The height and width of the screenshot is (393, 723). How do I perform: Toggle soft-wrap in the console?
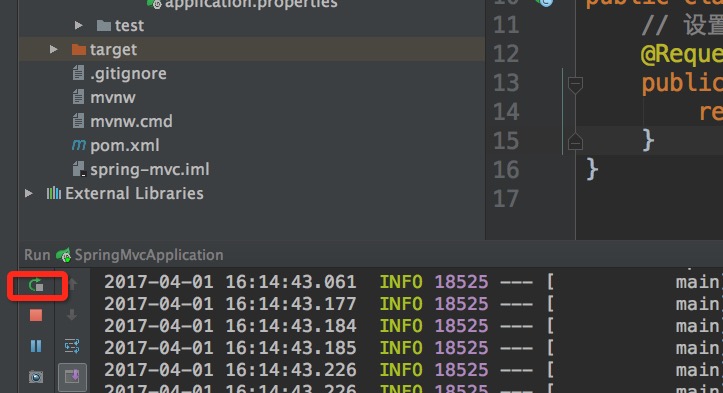[72, 346]
